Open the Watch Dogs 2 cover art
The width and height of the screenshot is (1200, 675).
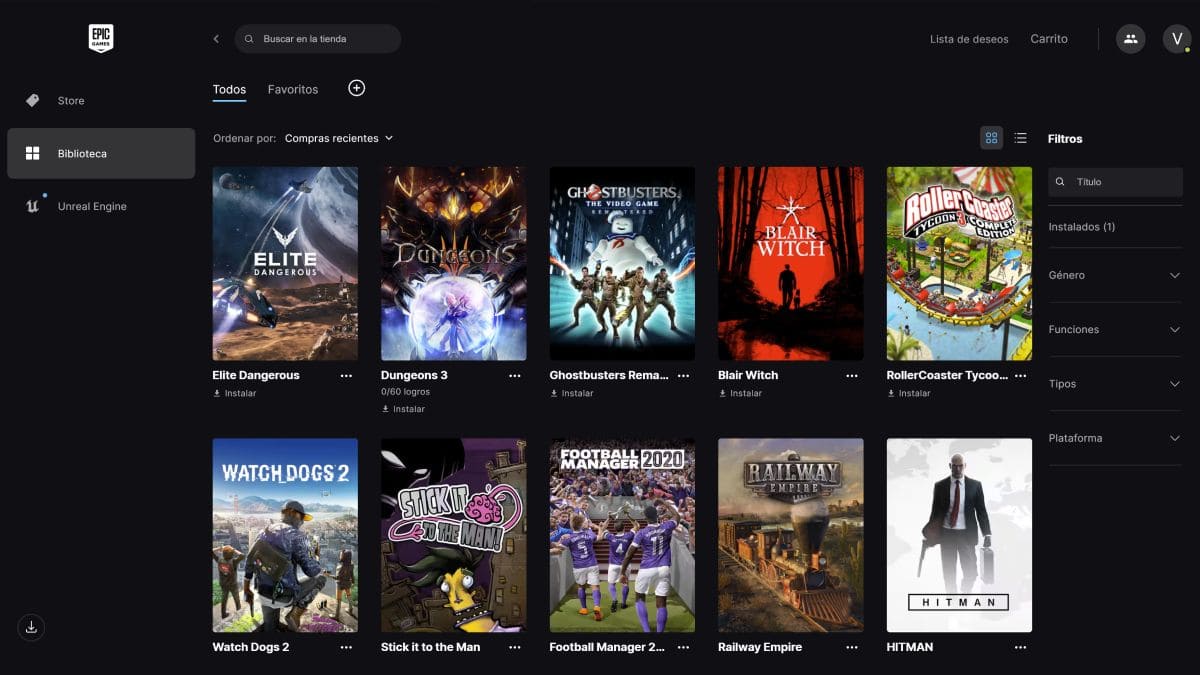click(x=285, y=535)
